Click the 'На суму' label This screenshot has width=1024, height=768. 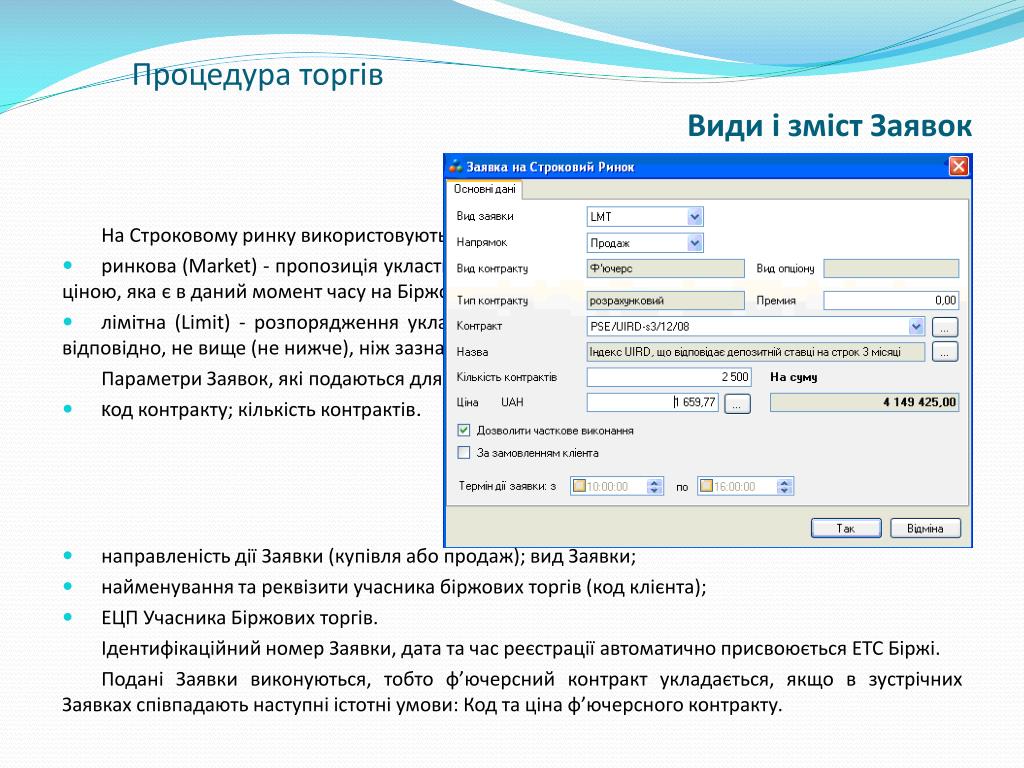click(793, 377)
